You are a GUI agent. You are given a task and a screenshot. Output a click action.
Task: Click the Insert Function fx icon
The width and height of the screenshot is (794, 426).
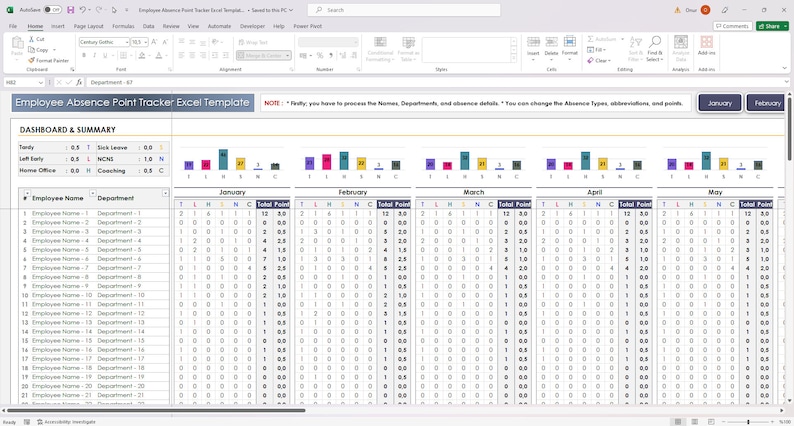[80, 82]
